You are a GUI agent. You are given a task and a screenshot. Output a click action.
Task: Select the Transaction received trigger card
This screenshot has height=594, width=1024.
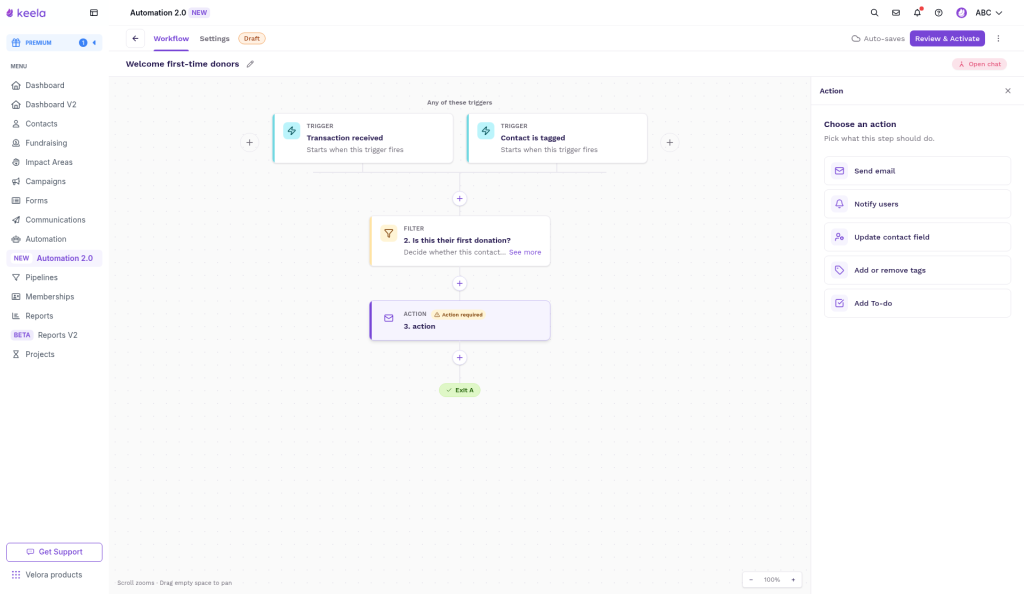point(363,138)
